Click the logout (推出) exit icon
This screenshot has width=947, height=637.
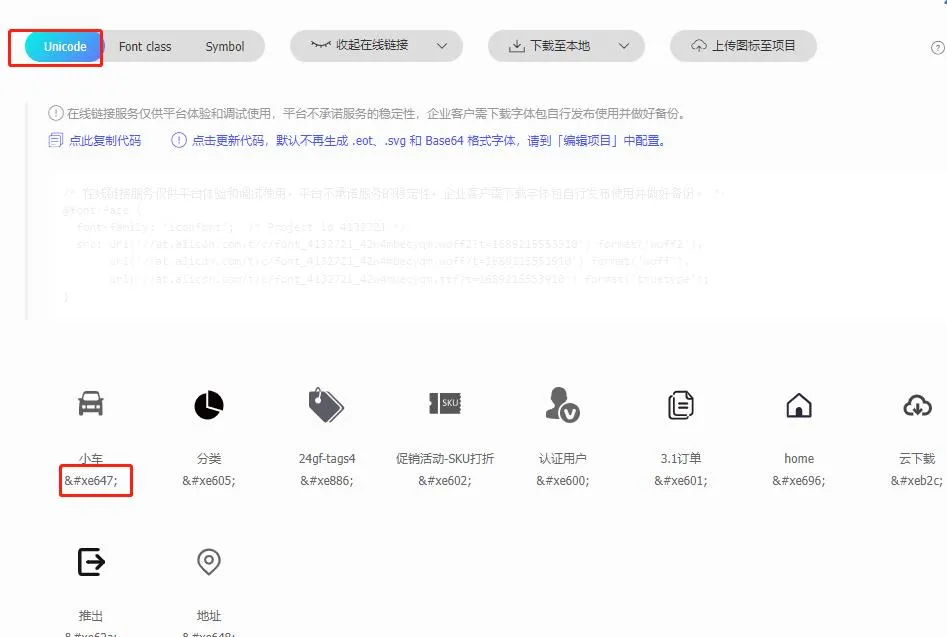coord(91,562)
